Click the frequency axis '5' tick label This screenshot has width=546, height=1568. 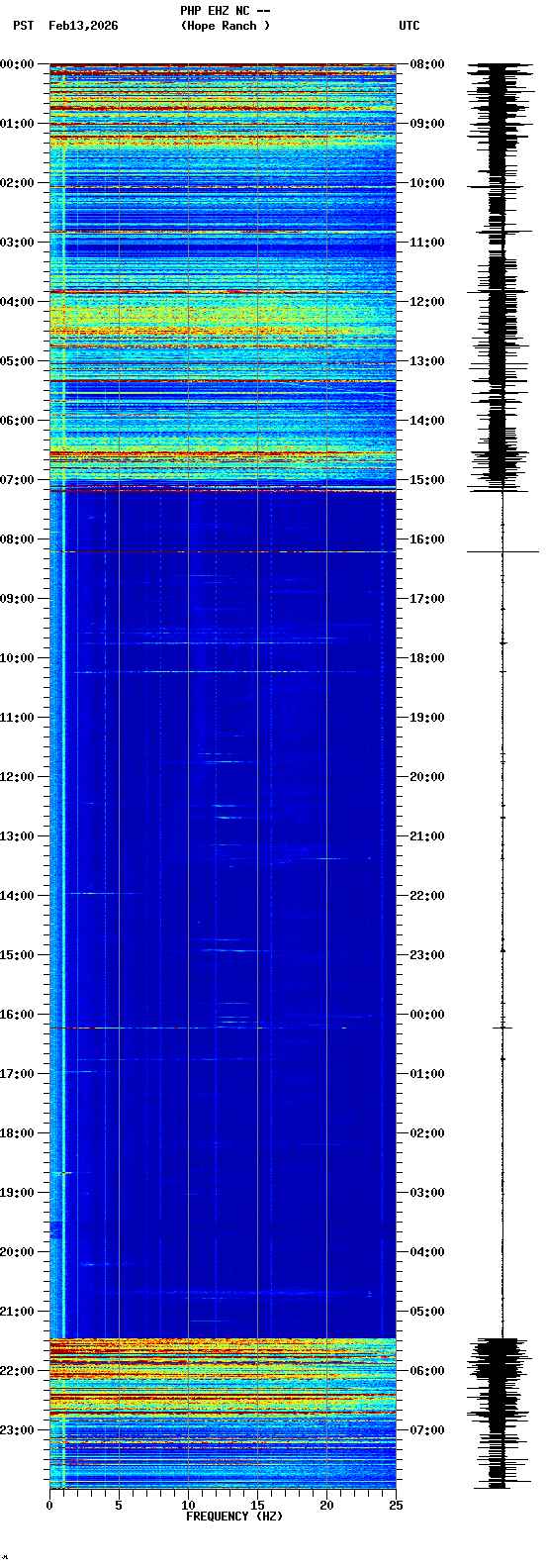click(119, 1506)
